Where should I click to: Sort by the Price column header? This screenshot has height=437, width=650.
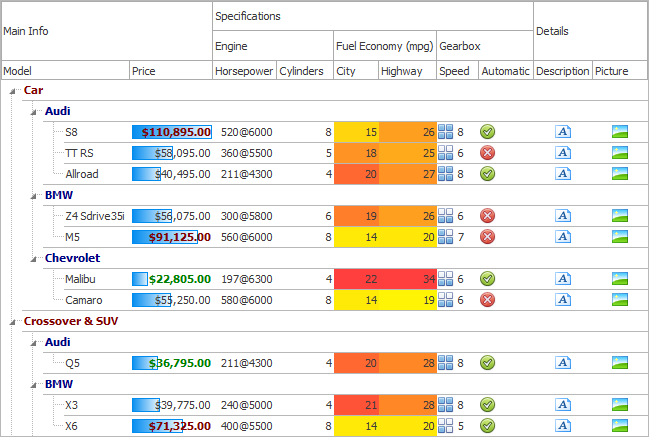(x=170, y=71)
